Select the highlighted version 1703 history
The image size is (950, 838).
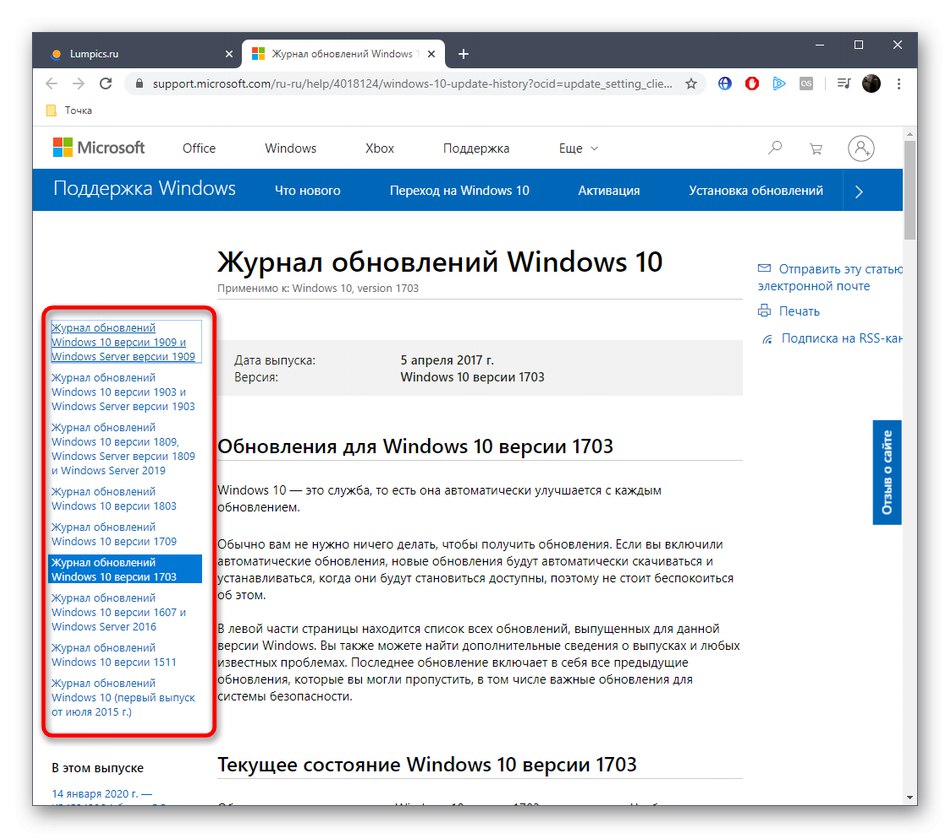pos(125,569)
